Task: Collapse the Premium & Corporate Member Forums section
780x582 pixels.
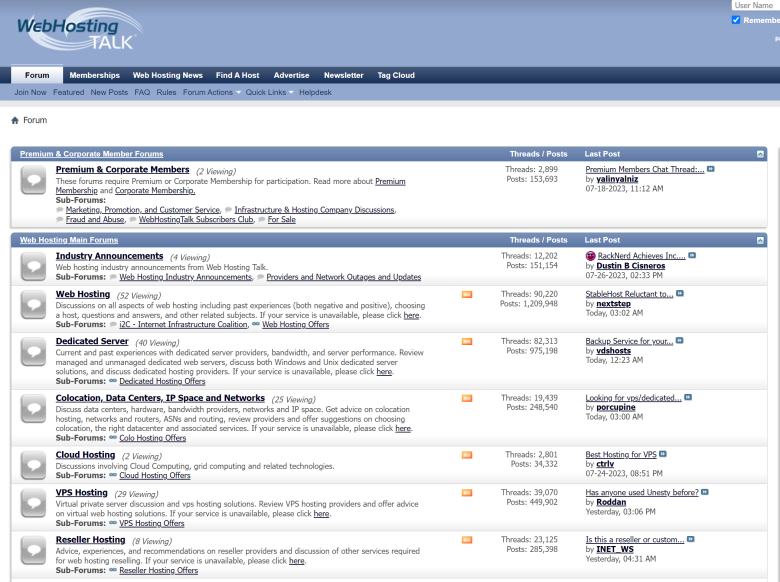Action: coord(760,154)
